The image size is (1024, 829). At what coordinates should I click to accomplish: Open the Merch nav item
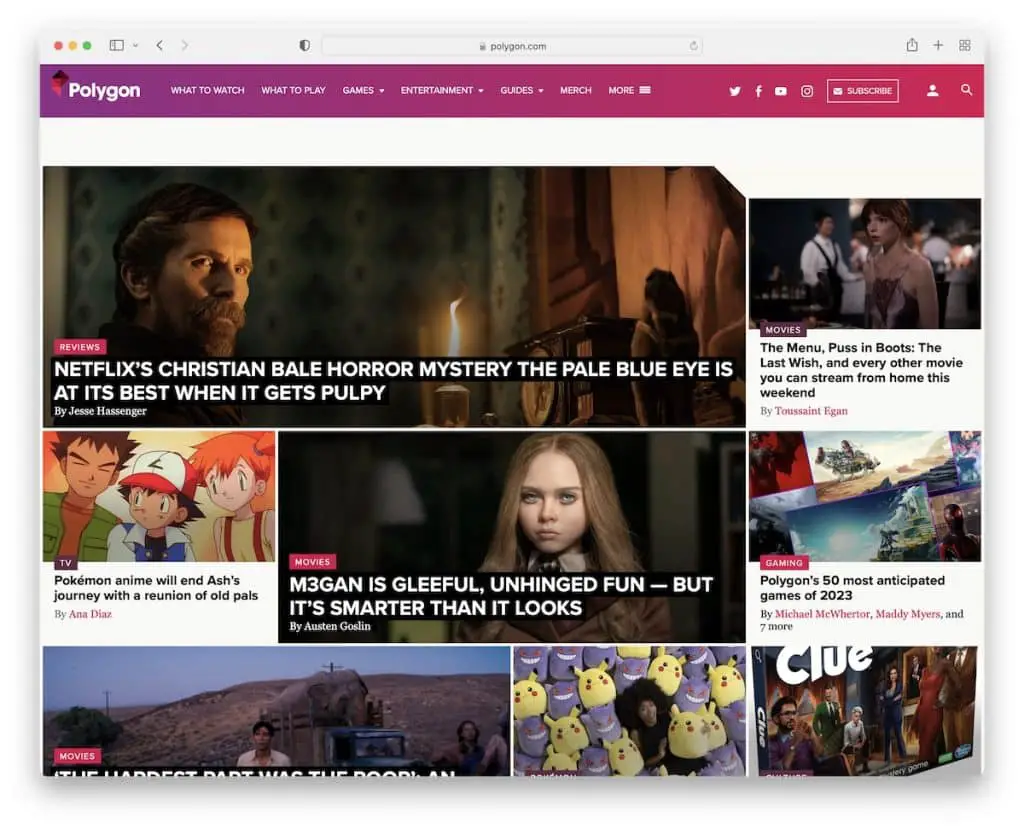tap(575, 91)
